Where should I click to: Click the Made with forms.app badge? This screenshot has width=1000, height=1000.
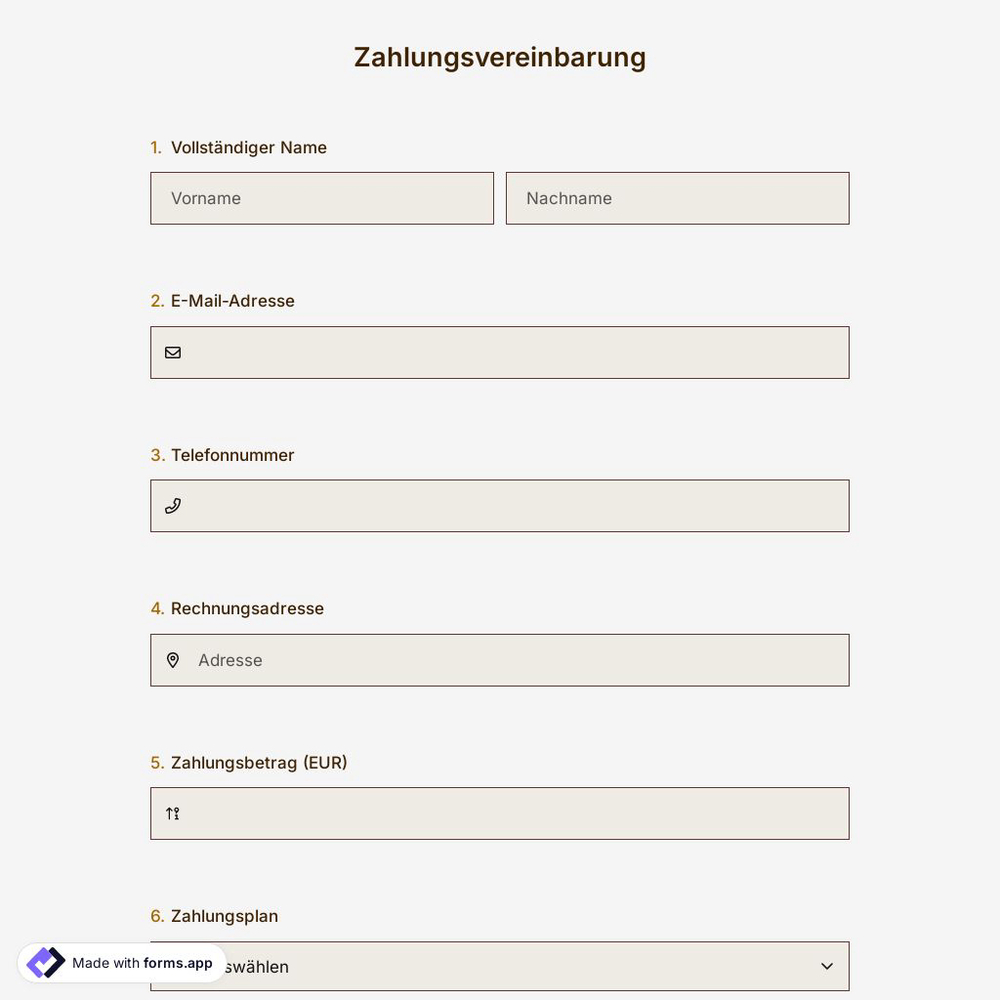(122, 962)
